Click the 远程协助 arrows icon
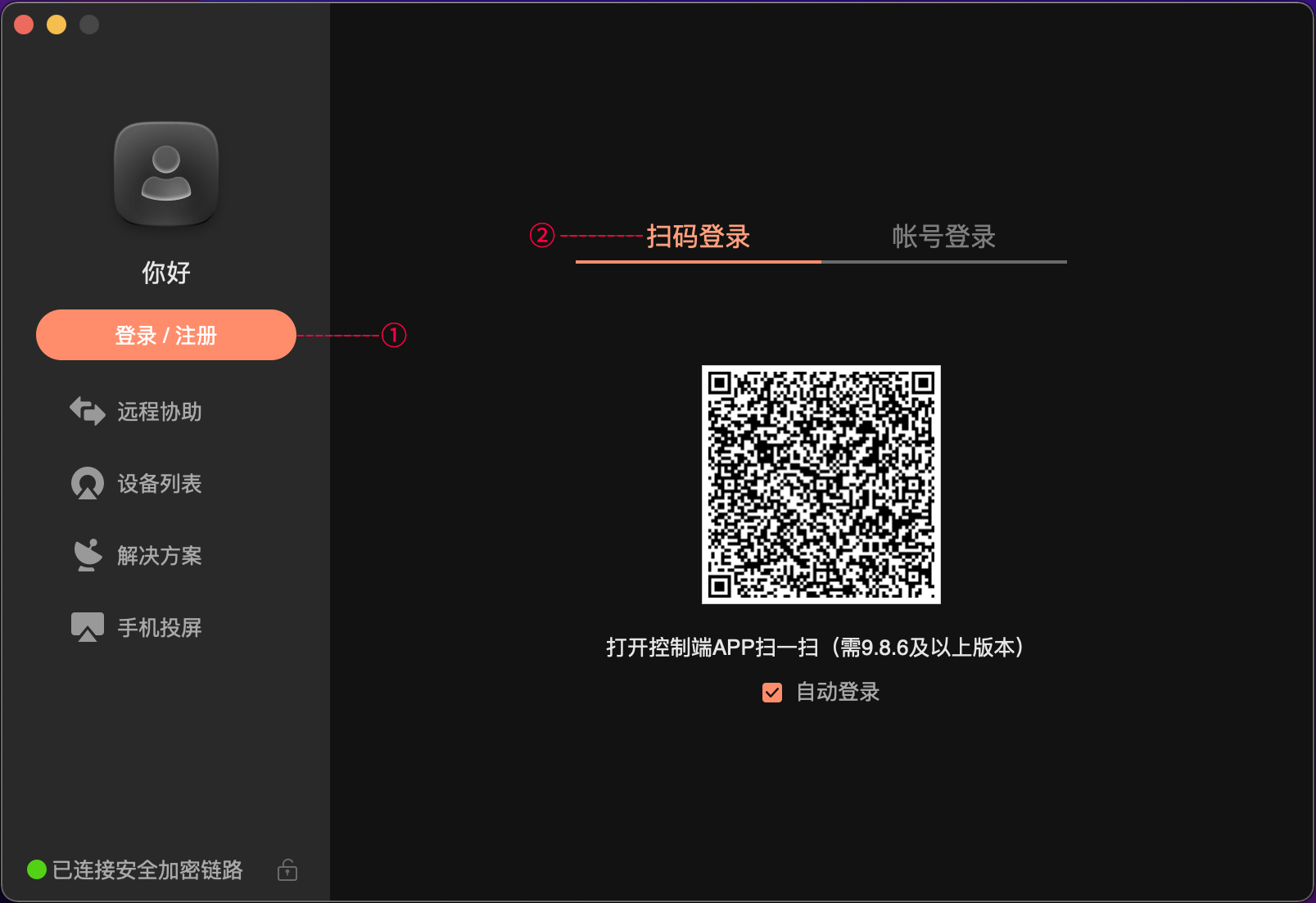The width and height of the screenshot is (1316, 903). 88,411
